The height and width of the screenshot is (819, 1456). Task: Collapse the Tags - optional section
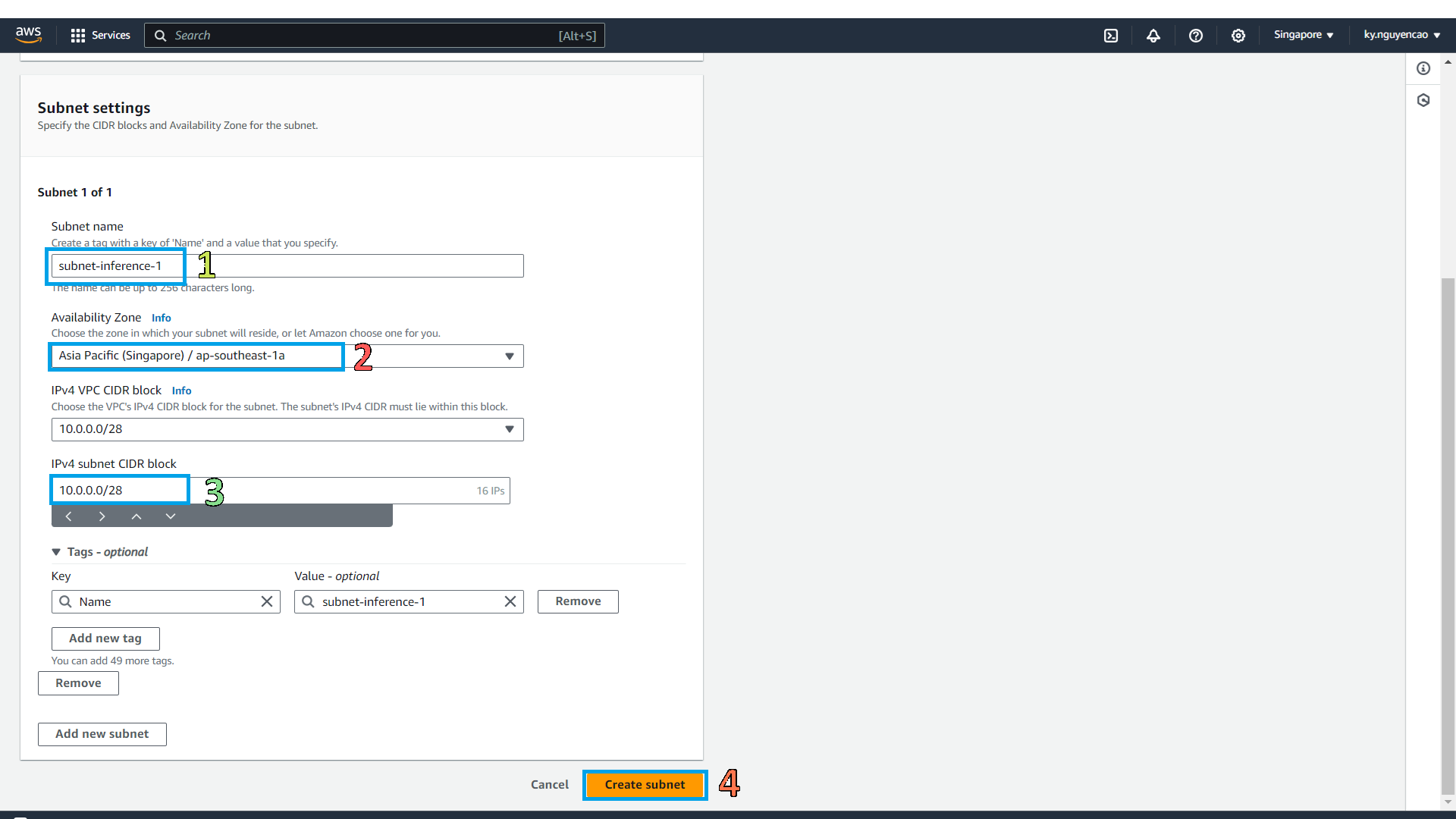click(x=99, y=552)
